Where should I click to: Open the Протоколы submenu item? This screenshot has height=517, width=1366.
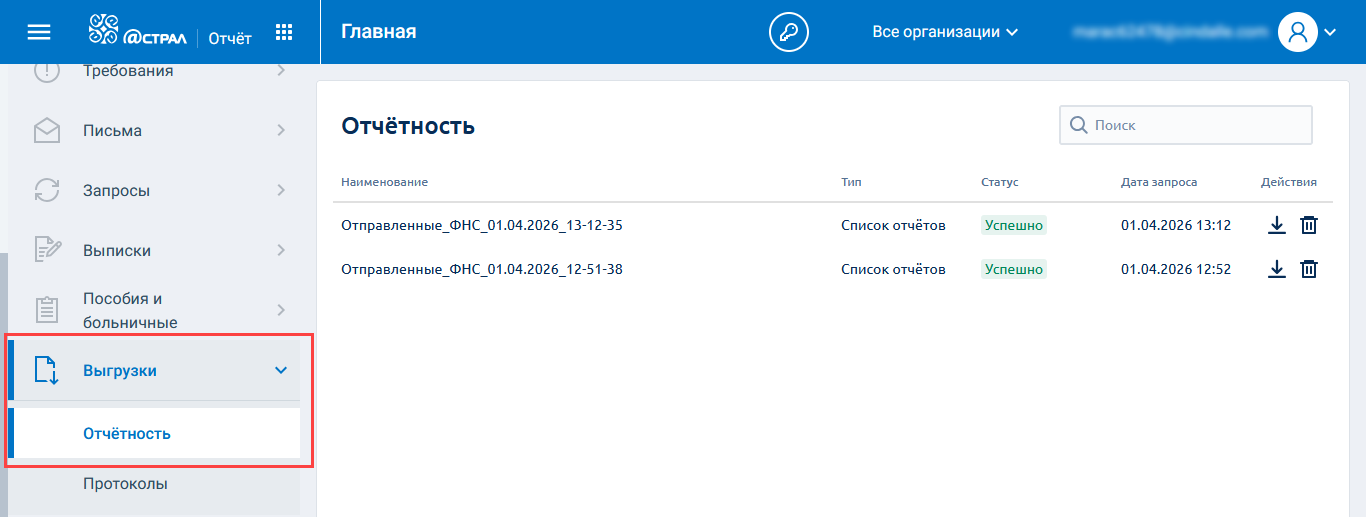tap(125, 484)
